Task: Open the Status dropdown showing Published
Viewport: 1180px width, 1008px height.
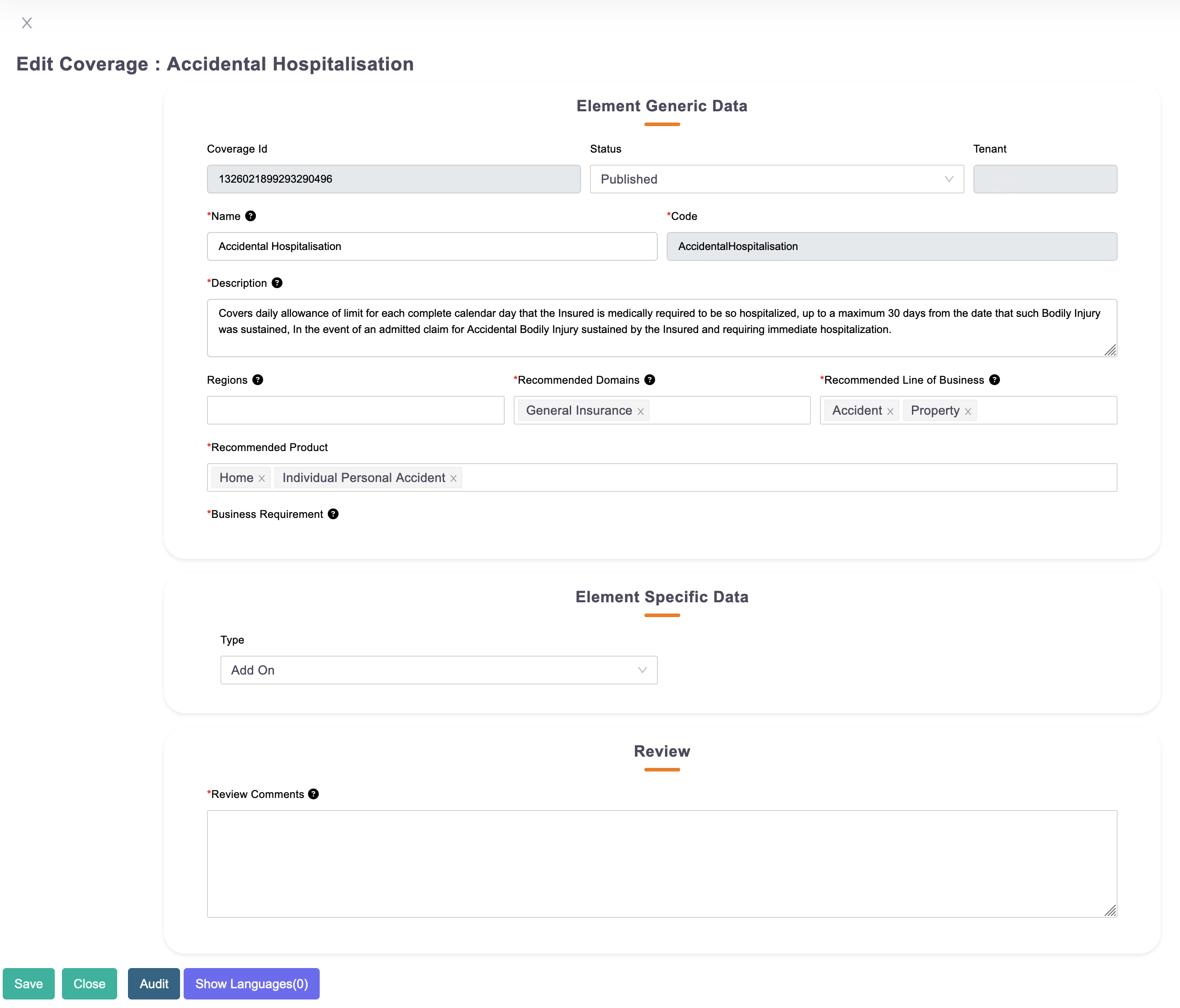Action: point(777,179)
